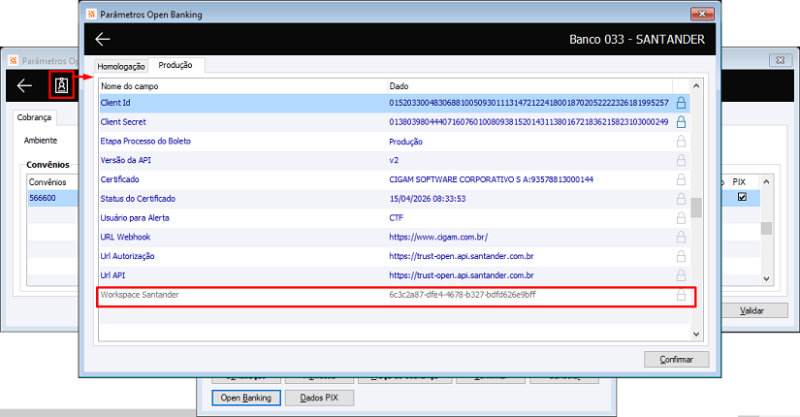Click the PIX column header in Convênios grid
The height and width of the screenshot is (417, 800).
coord(739,182)
